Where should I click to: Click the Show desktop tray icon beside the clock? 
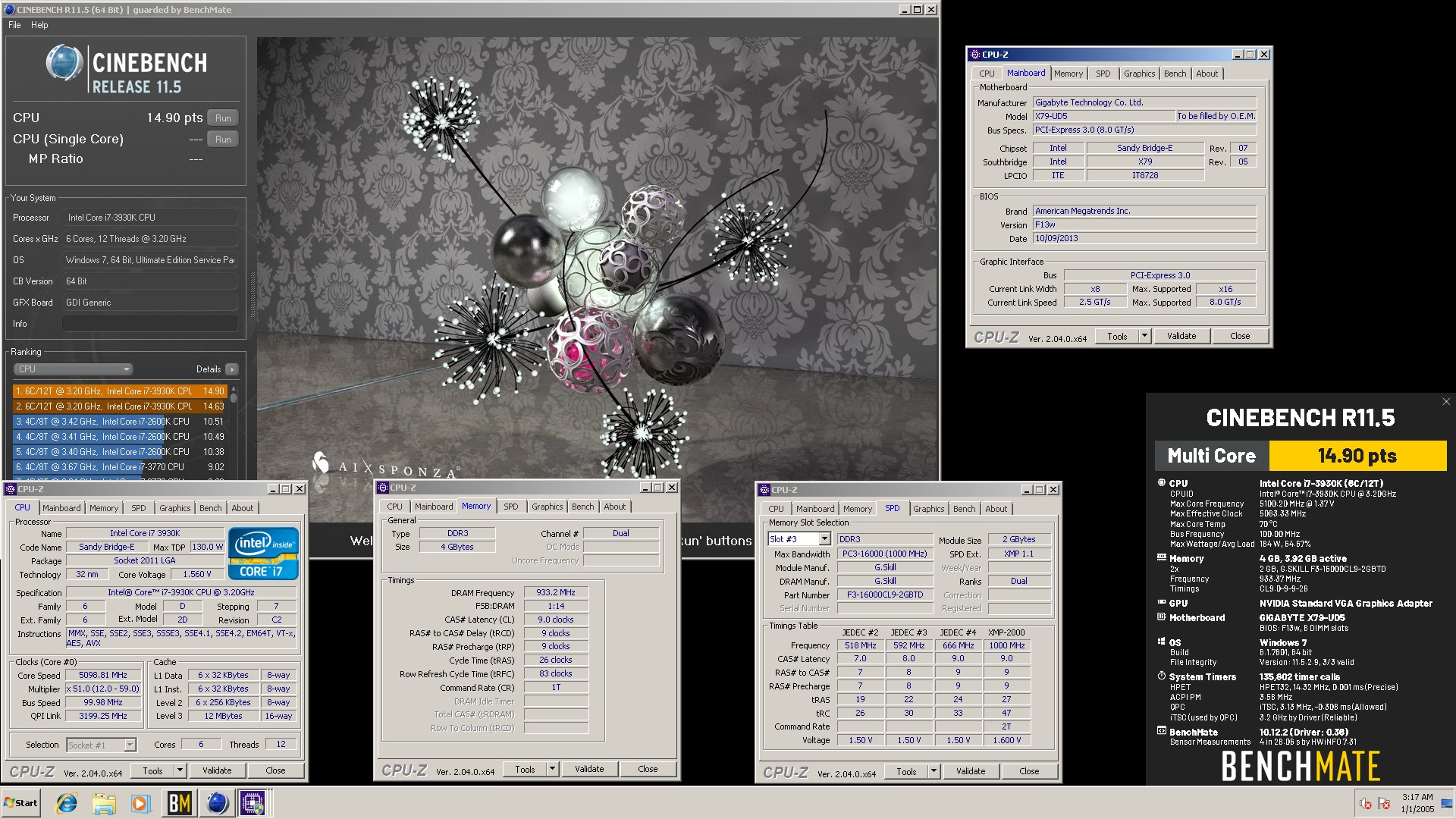[x=1447, y=804]
